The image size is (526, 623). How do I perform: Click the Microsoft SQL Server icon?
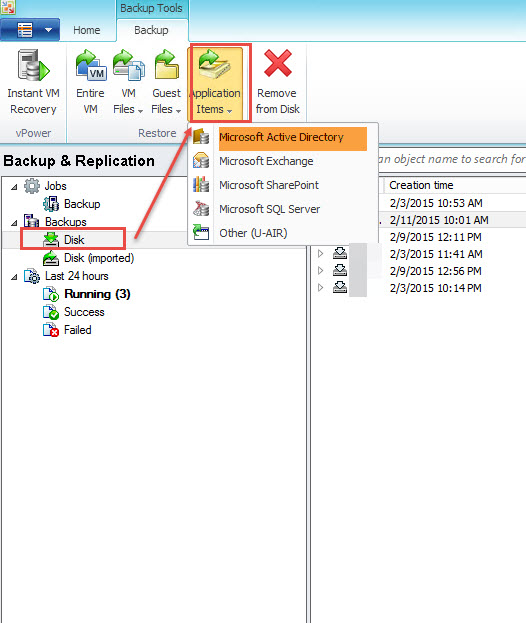[x=201, y=209]
